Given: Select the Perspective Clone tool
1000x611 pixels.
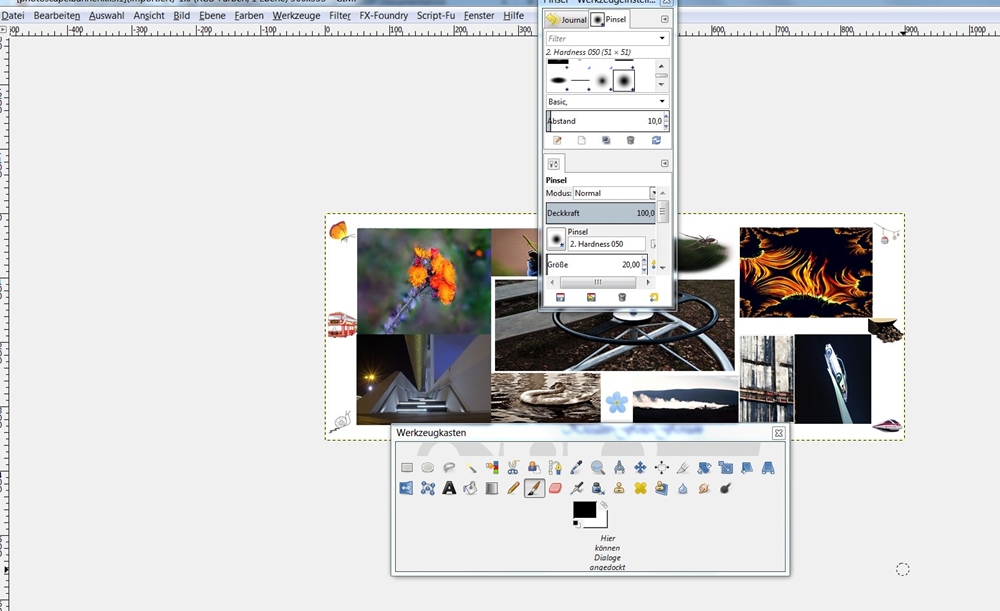Looking at the screenshot, I should (x=662, y=489).
